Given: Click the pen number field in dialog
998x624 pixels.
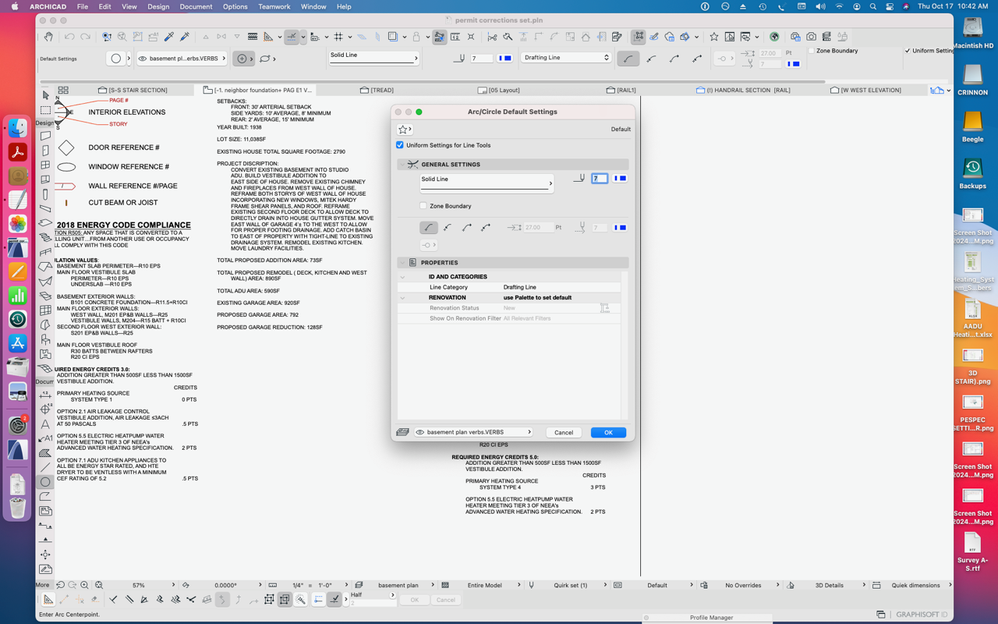Looking at the screenshot, I should [x=600, y=178].
